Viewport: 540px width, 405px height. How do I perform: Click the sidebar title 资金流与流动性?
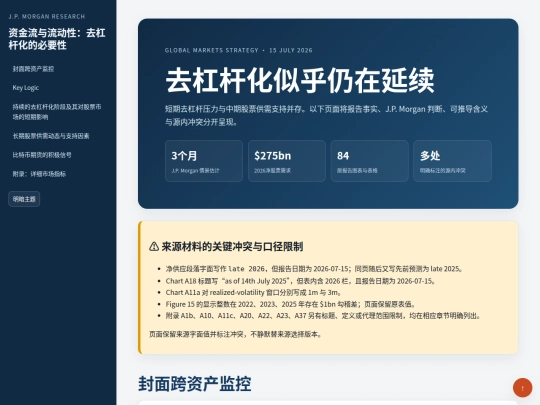[57, 39]
